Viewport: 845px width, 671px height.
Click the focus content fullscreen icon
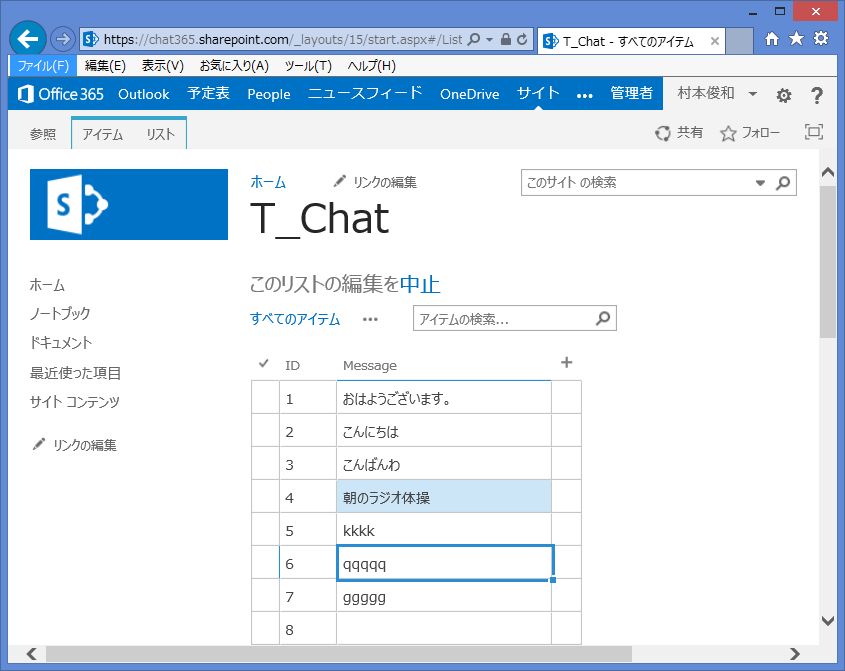(x=814, y=132)
